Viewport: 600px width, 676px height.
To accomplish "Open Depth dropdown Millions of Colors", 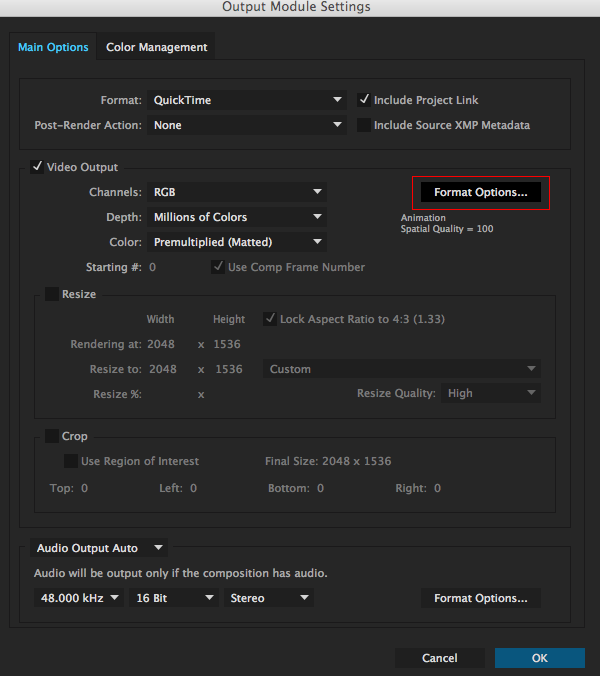I will [237, 217].
